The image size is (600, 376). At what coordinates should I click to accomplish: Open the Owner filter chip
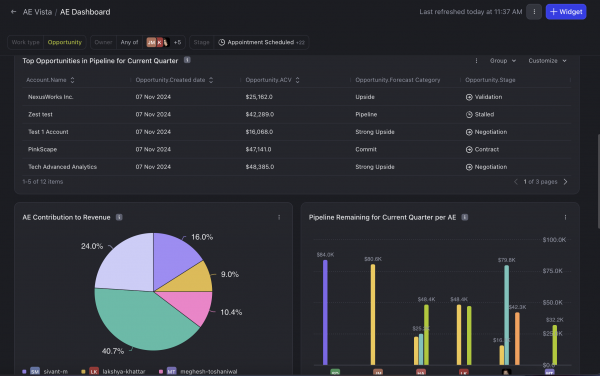point(138,42)
